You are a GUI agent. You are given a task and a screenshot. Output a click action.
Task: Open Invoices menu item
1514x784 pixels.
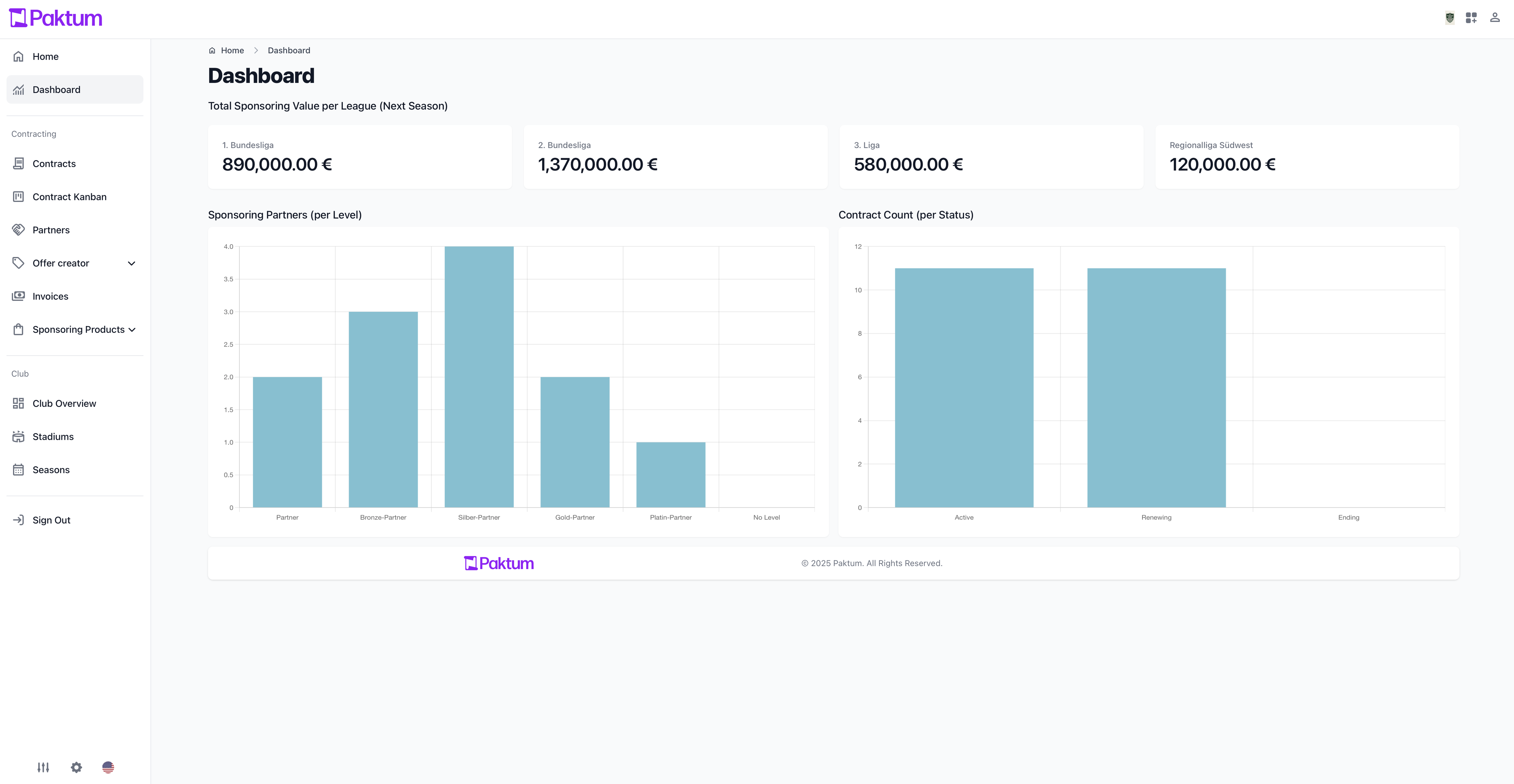(x=75, y=296)
